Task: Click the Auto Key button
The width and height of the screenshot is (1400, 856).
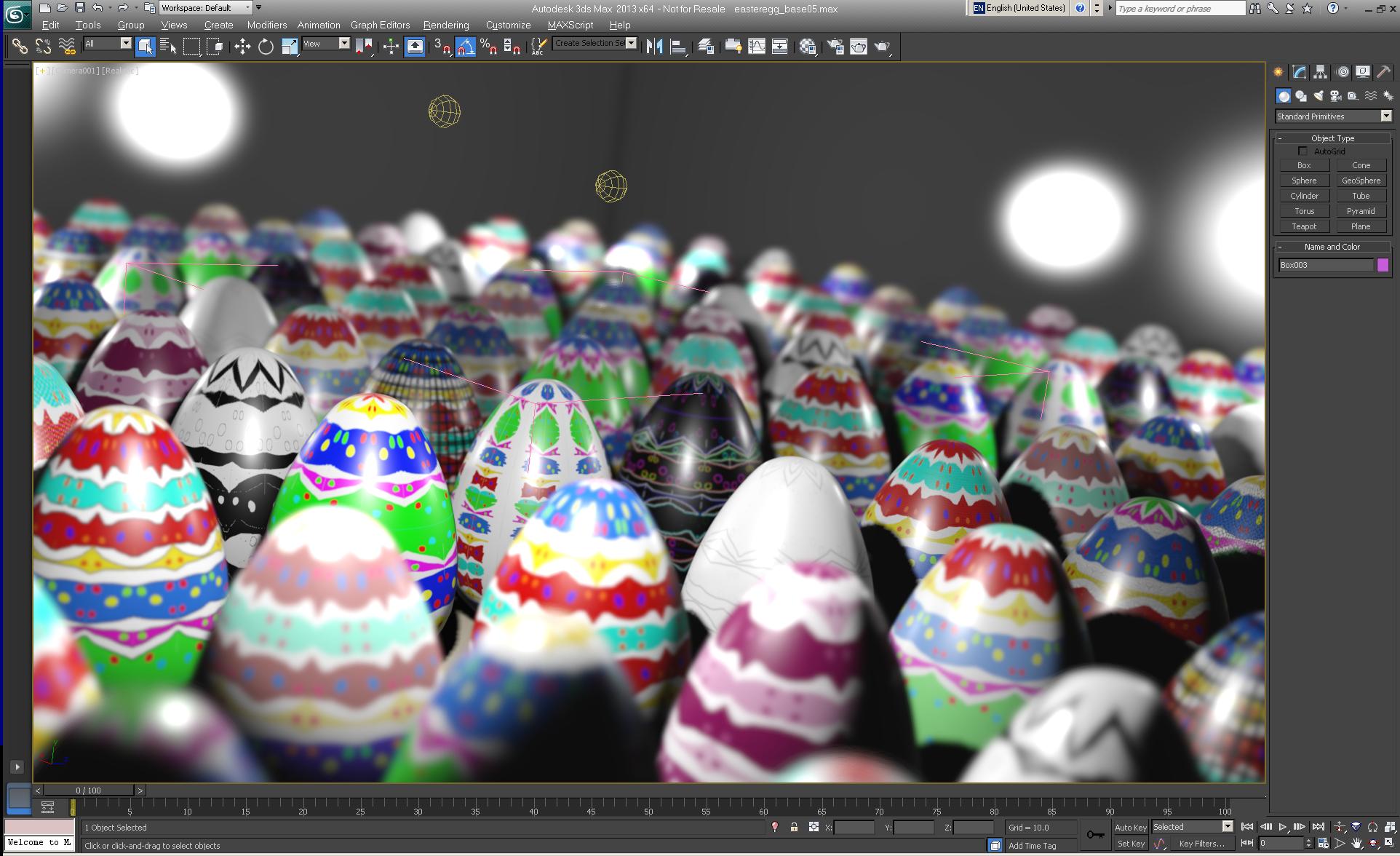Action: coord(1130,827)
